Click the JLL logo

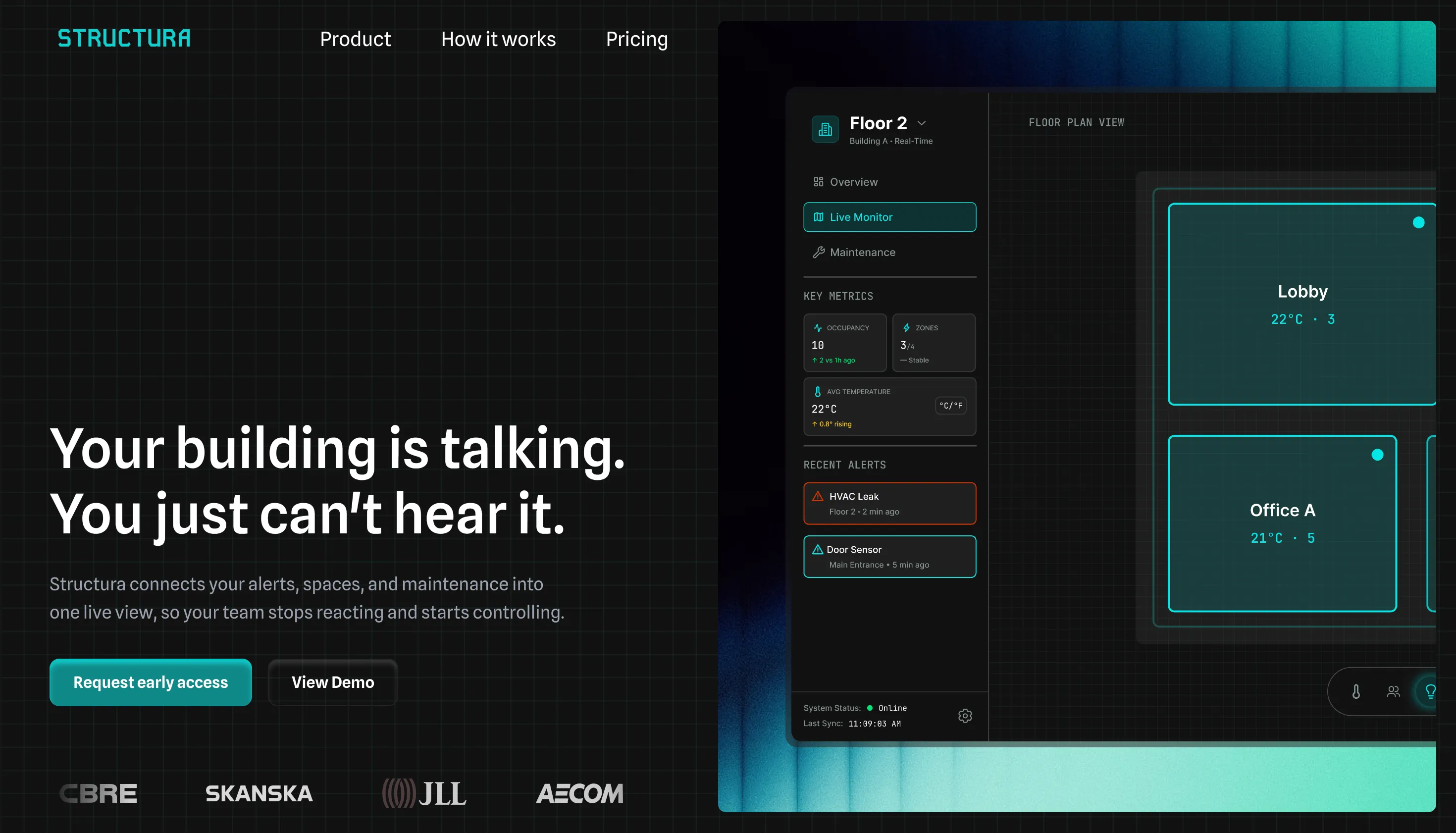click(x=424, y=793)
